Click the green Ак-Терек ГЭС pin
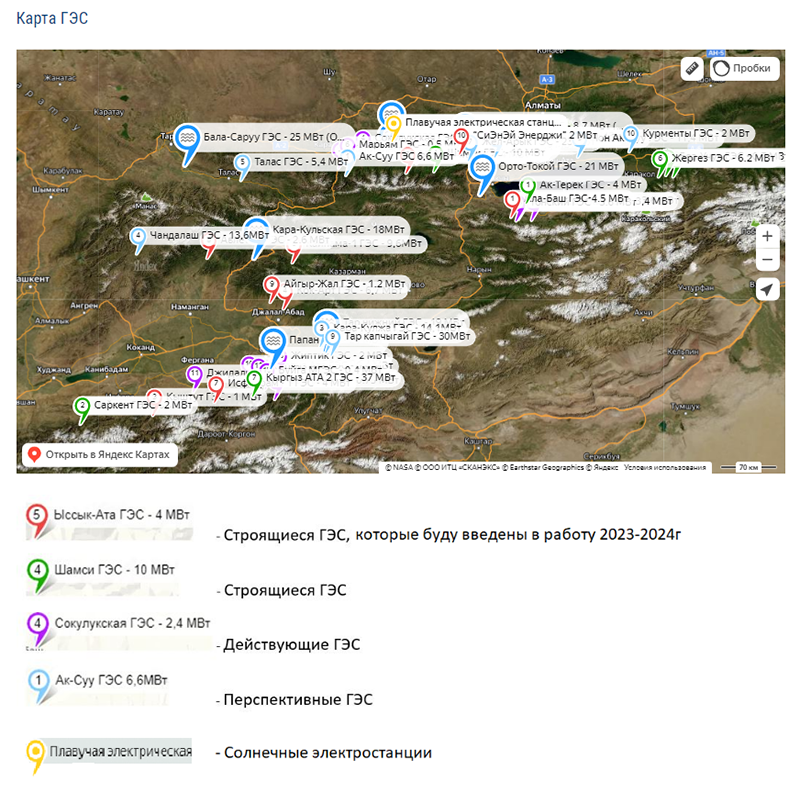The height and width of the screenshot is (793, 800). click(x=528, y=184)
